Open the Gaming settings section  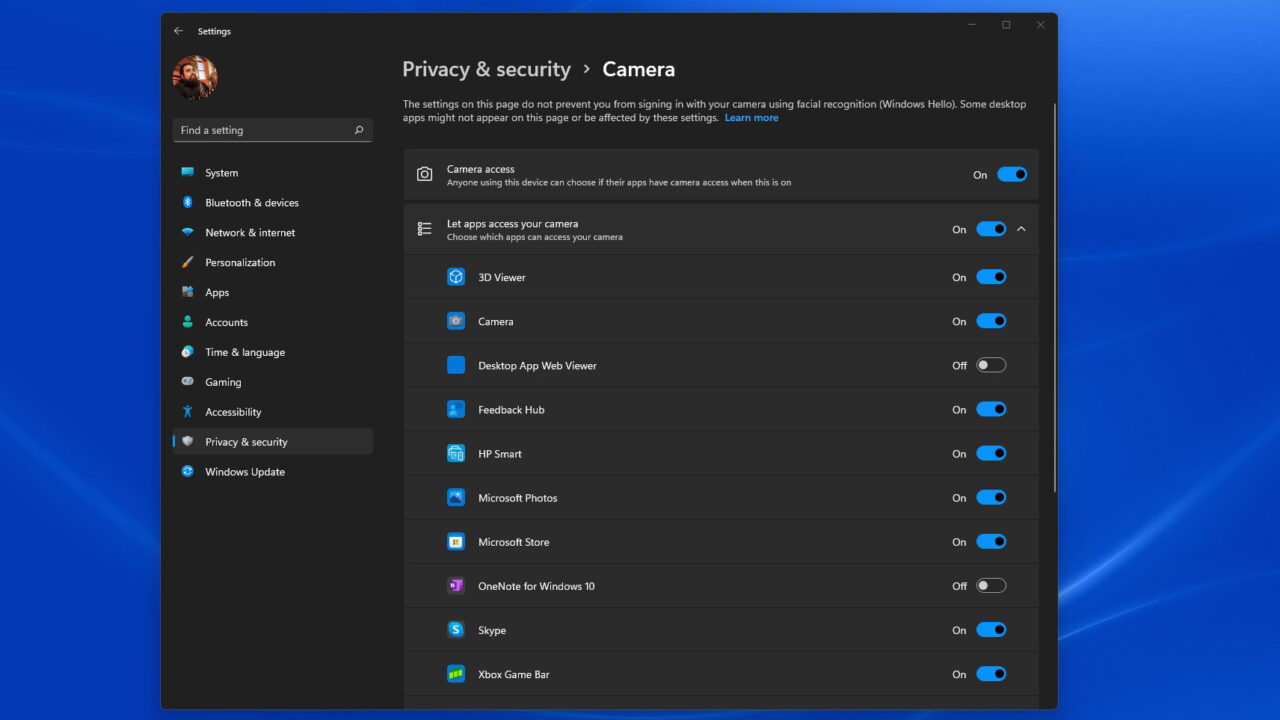(x=224, y=381)
